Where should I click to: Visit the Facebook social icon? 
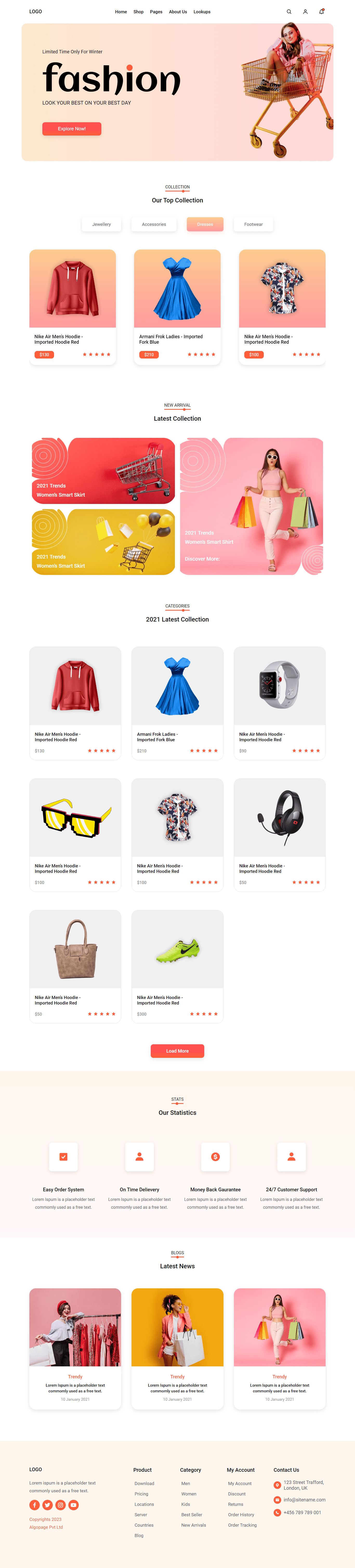tap(35, 1505)
